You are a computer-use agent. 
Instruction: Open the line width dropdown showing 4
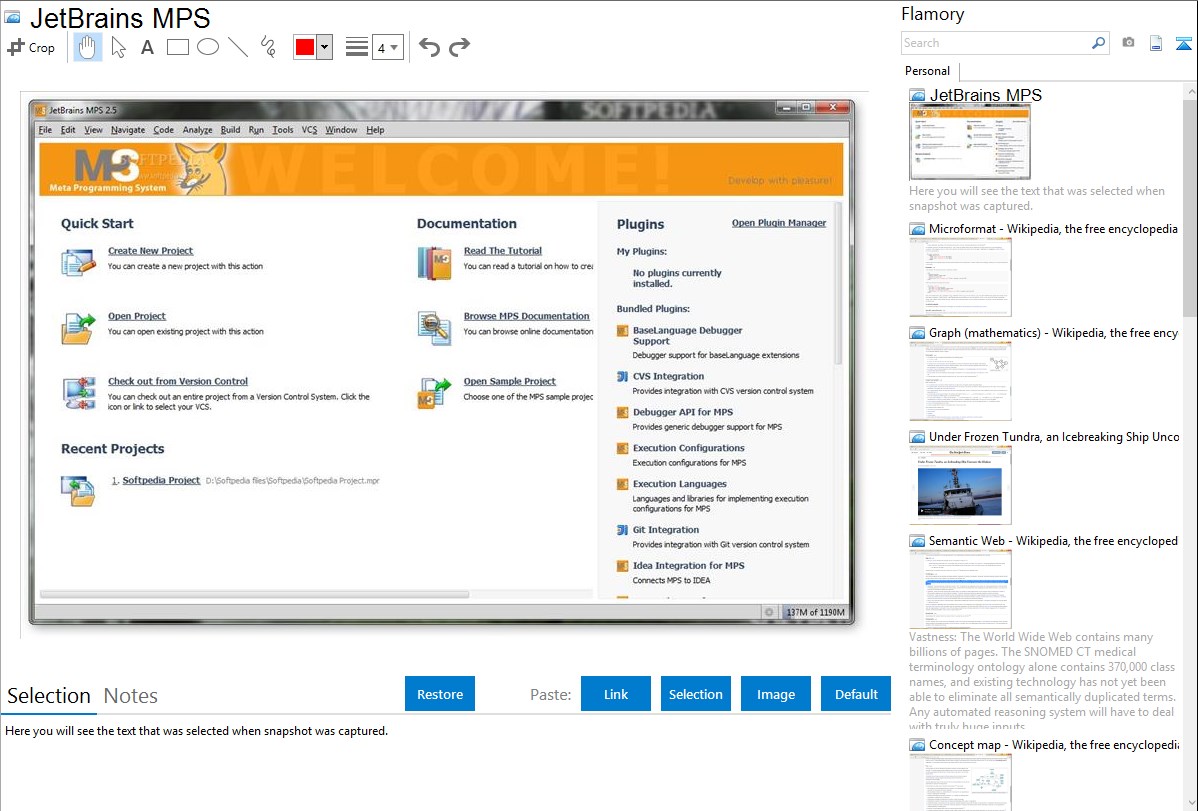pyautogui.click(x=387, y=47)
